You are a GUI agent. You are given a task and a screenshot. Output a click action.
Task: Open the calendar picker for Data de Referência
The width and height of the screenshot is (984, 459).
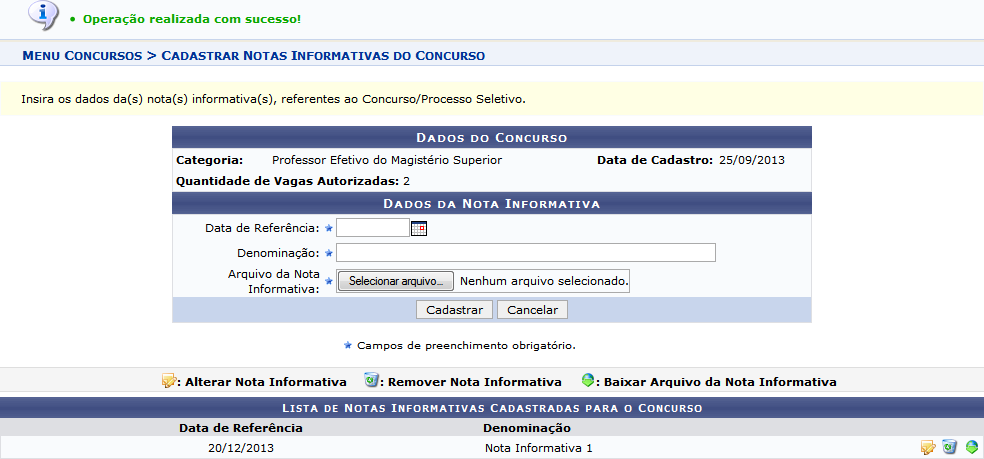(419, 228)
